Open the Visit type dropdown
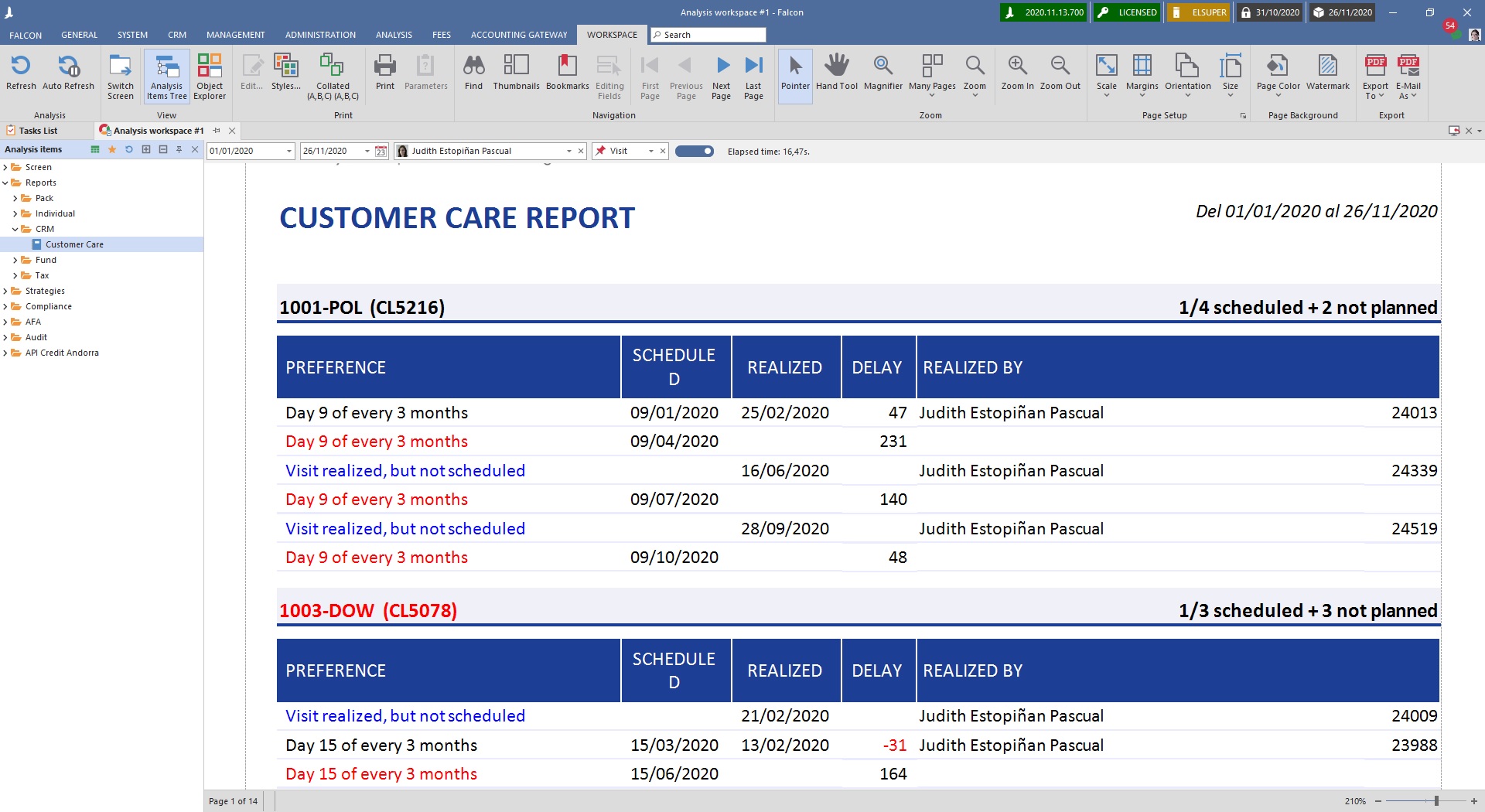The width and height of the screenshot is (1485, 812). [652, 151]
